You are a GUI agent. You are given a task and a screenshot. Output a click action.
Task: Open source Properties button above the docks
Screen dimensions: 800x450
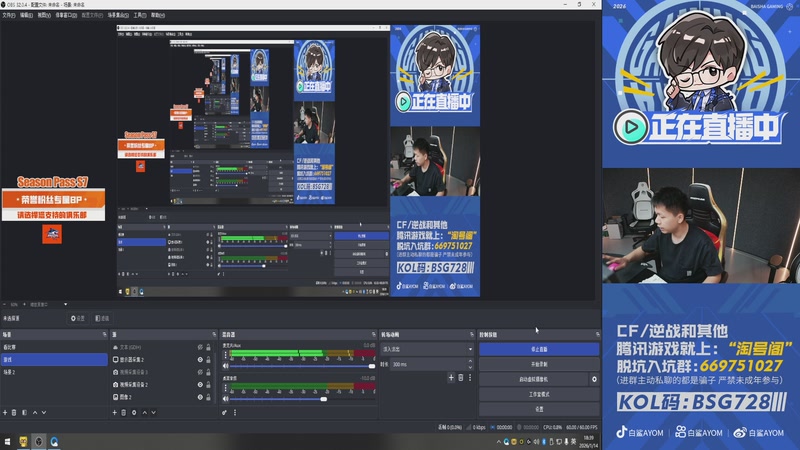coord(78,318)
